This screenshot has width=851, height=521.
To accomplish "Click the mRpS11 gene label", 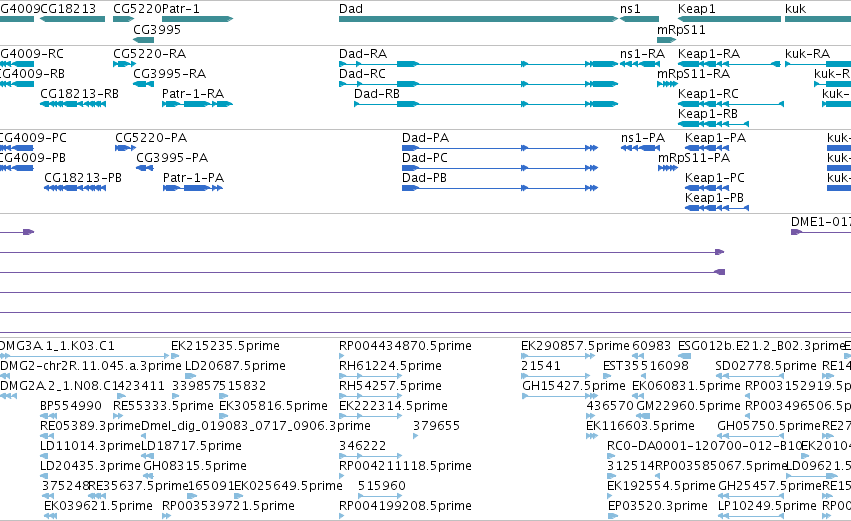I will (681, 30).
